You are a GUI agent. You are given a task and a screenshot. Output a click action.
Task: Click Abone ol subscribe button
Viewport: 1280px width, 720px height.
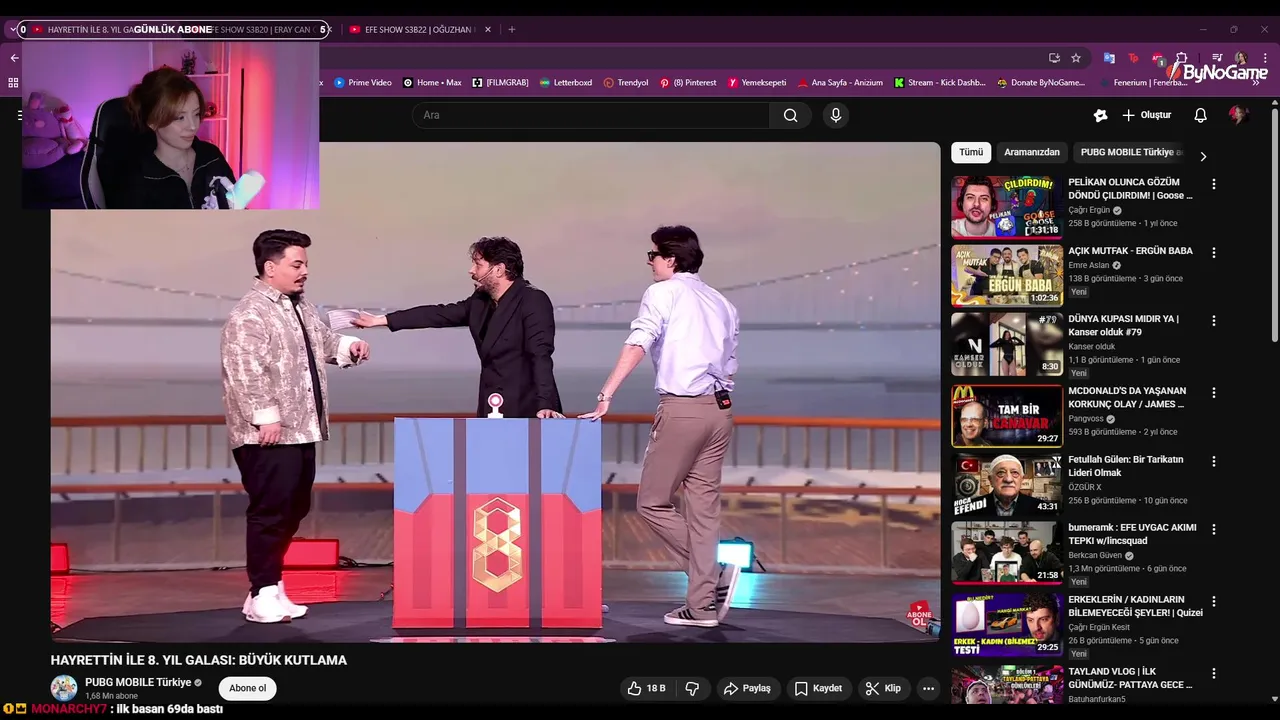pyautogui.click(x=248, y=688)
